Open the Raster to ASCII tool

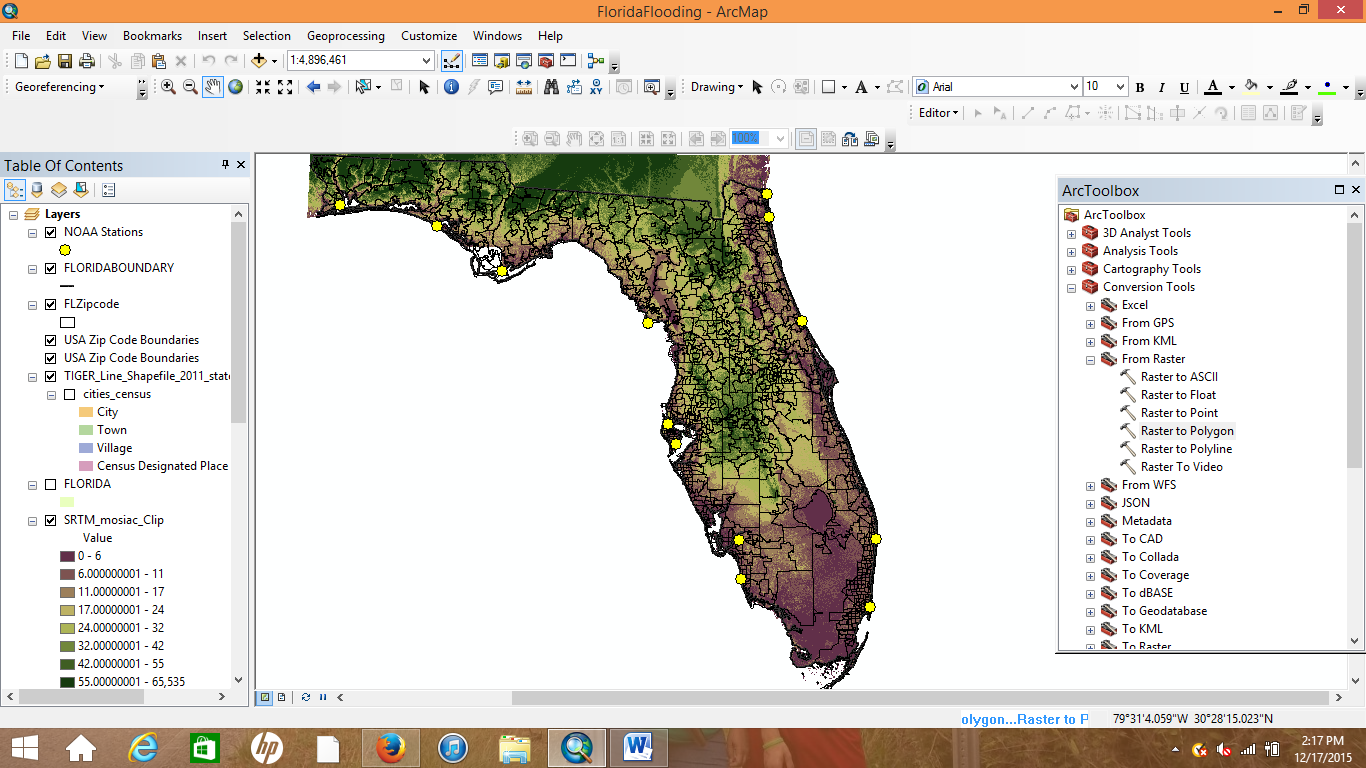coord(1179,377)
